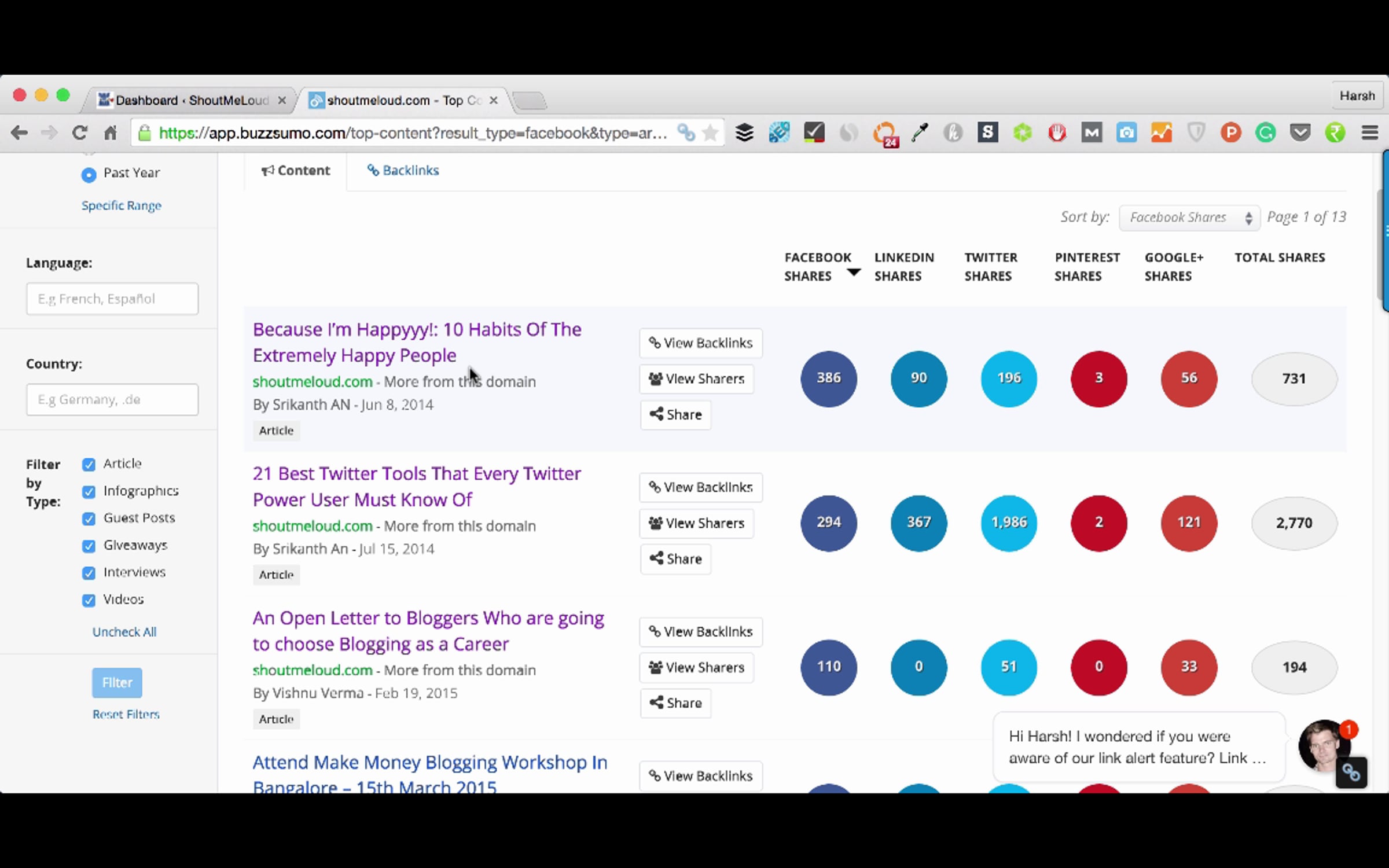Open the Pocket extension icon
This screenshot has width=1389, height=868.
click(1300, 133)
